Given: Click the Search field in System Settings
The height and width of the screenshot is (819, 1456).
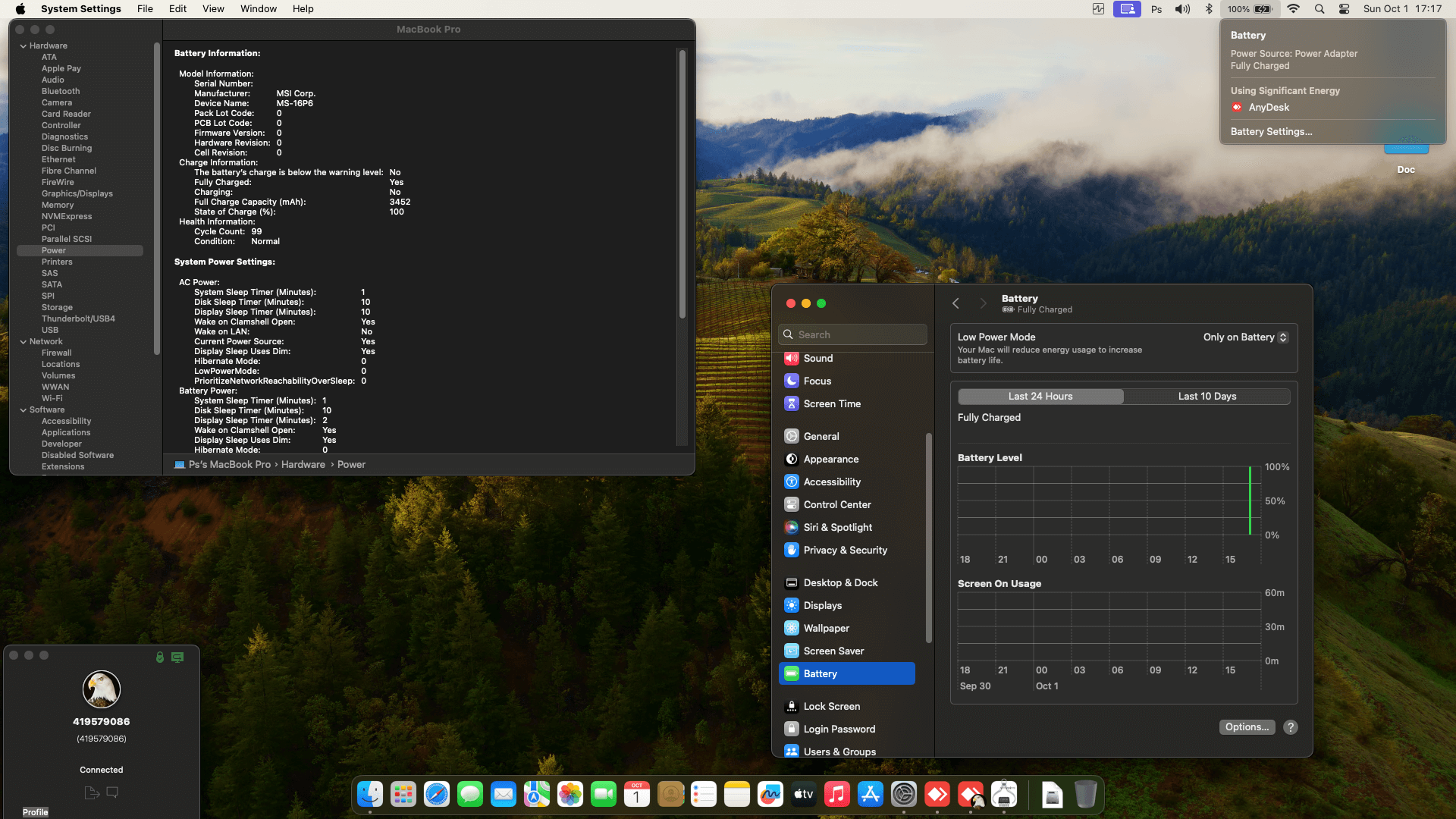Looking at the screenshot, I should pos(852,334).
